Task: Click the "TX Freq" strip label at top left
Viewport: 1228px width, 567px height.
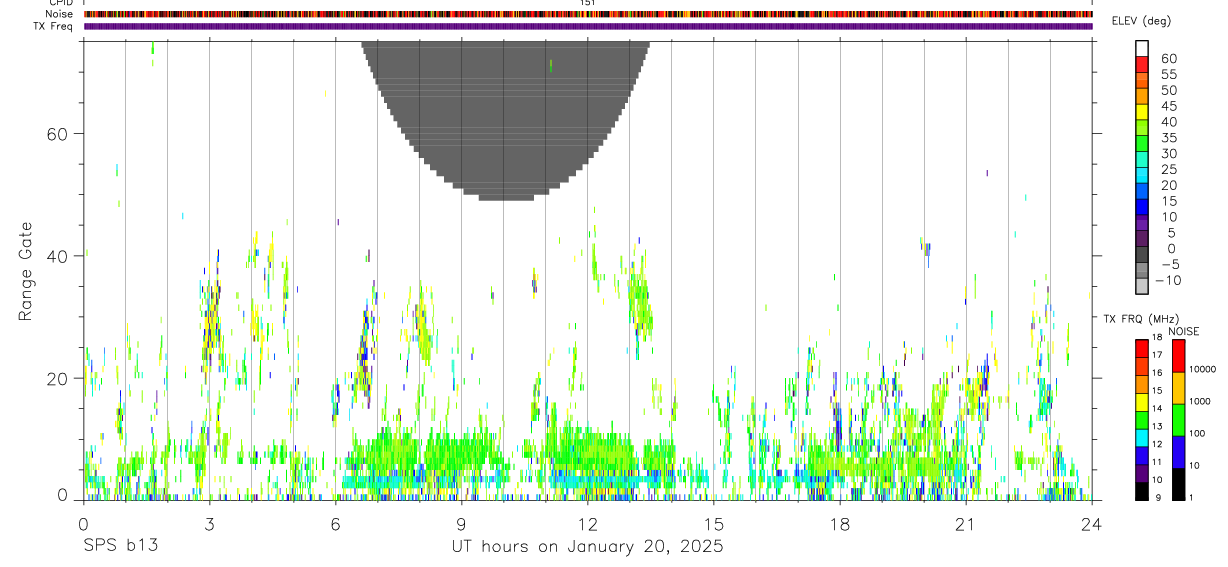Action: coord(53,26)
